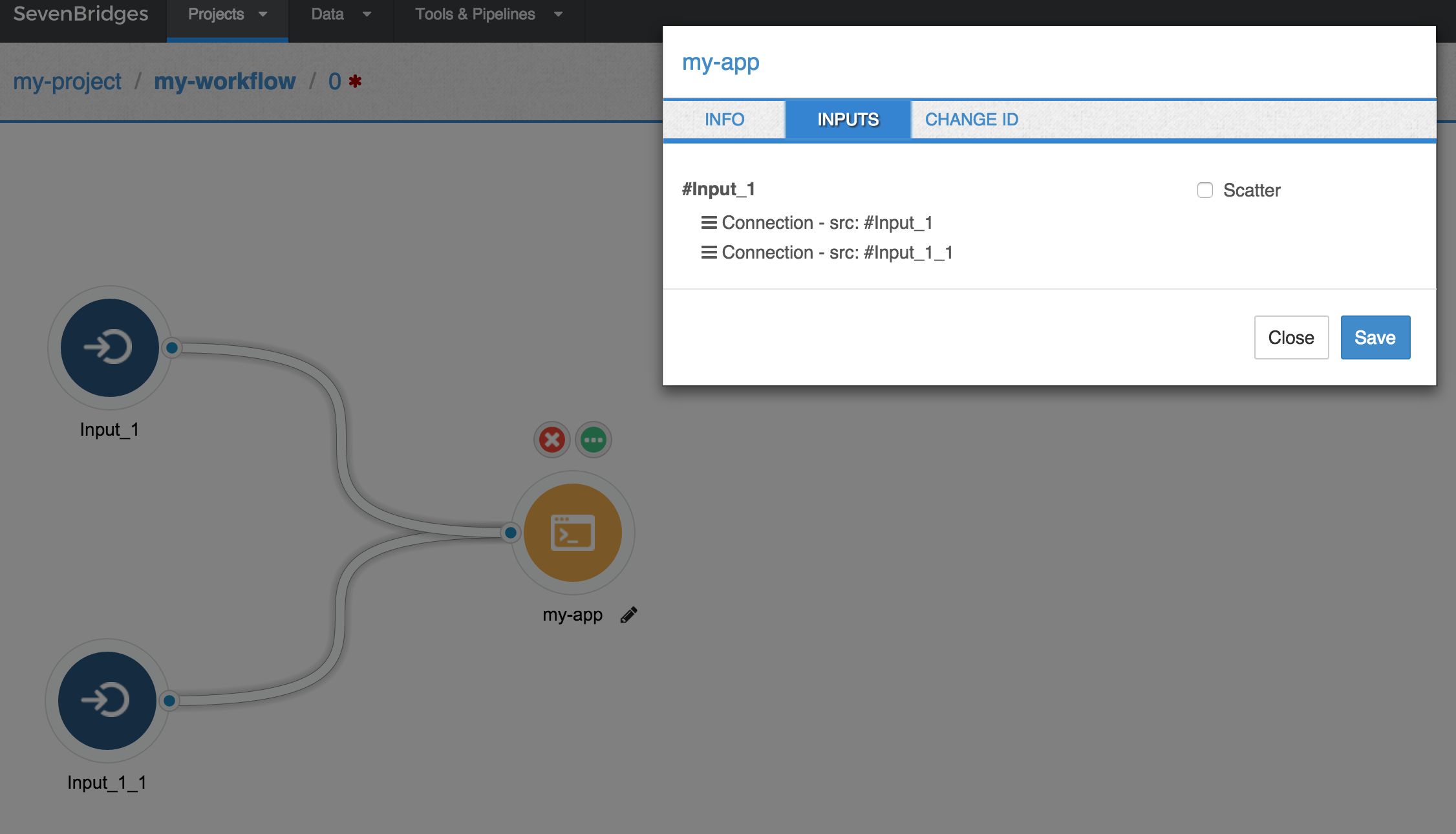Viewport: 1456px width, 834px height.
Task: Click the Save button
Action: pos(1375,337)
